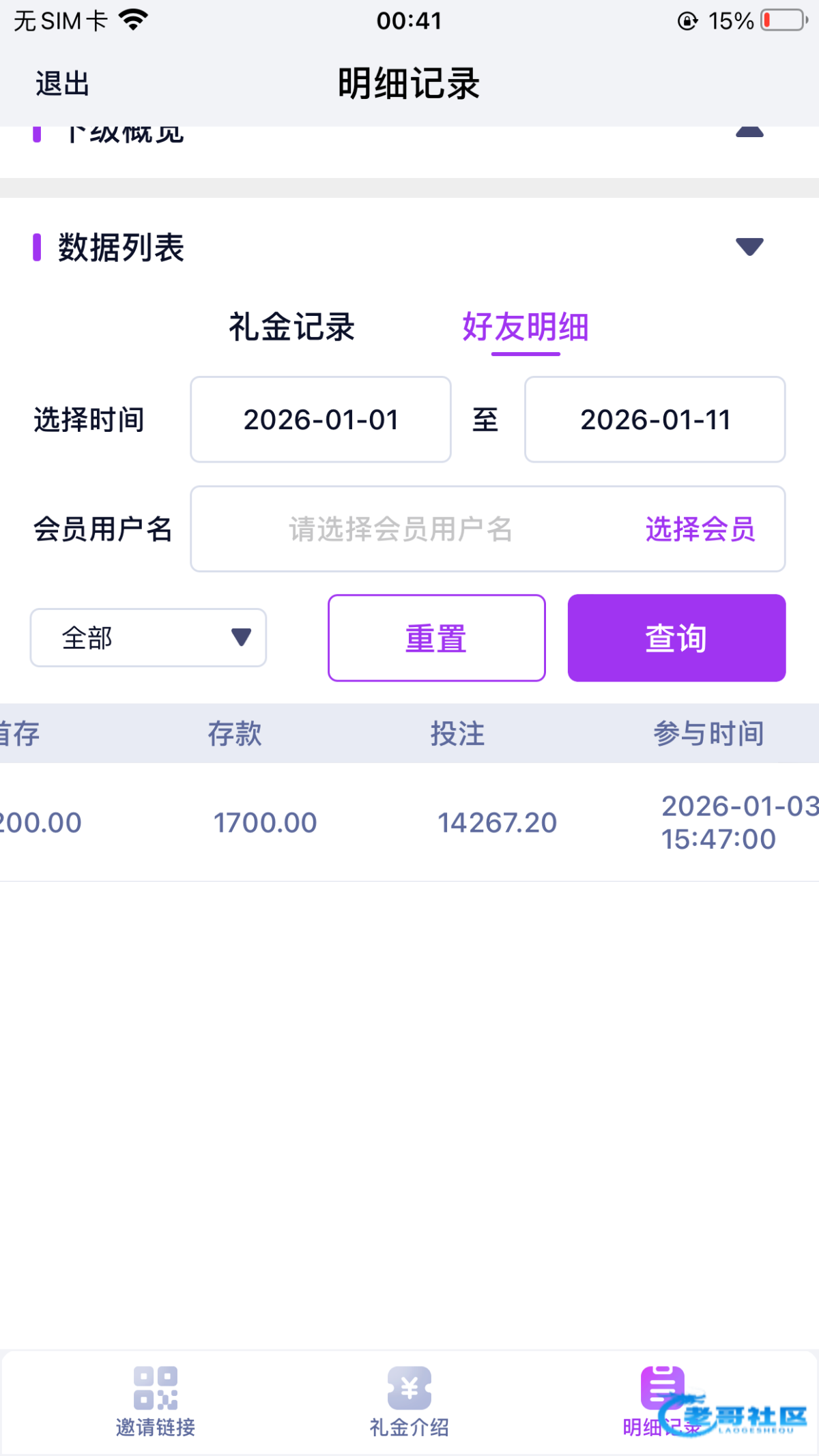This screenshot has width=819, height=1456.
Task: Tap the battery indicator icon
Action: pos(784,20)
